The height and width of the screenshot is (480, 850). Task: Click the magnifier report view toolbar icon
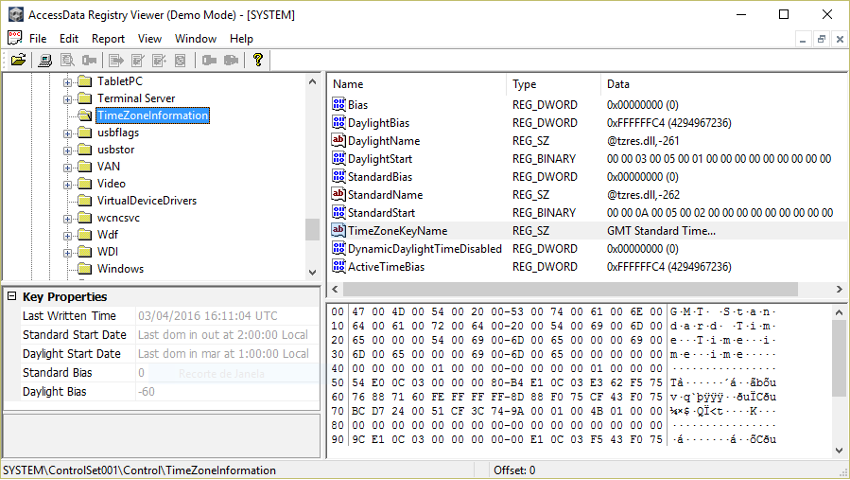67,60
